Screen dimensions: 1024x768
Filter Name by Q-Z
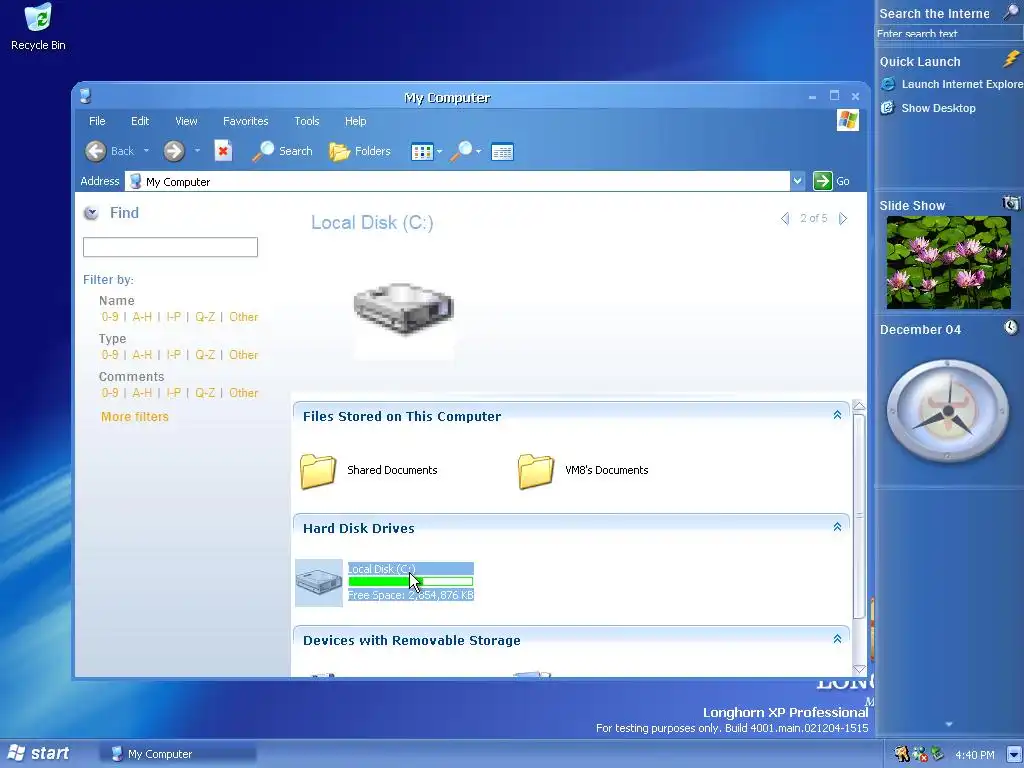[x=205, y=317]
